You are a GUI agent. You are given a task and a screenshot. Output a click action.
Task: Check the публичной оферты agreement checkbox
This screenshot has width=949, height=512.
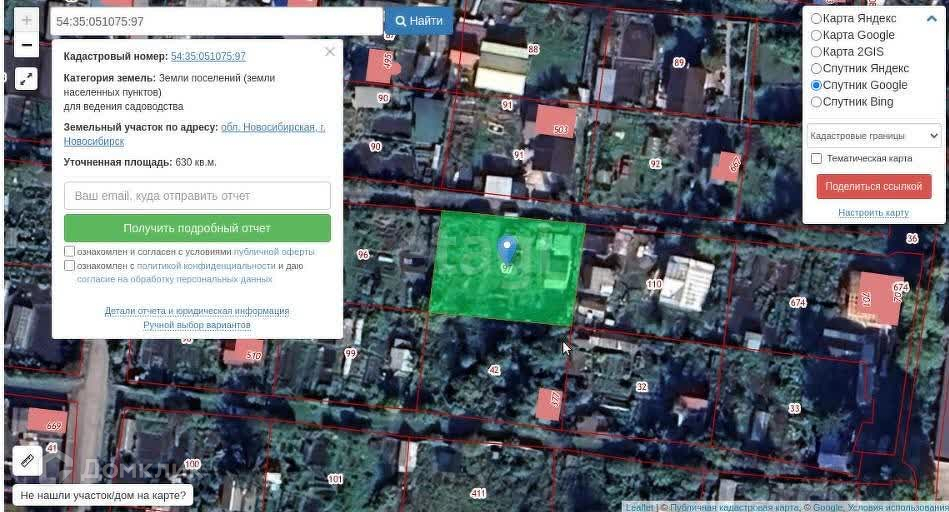(x=70, y=251)
